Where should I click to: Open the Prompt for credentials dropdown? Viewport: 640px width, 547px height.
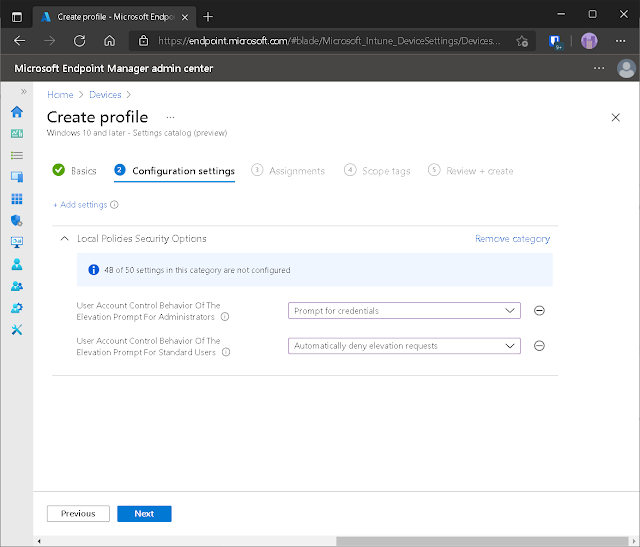tap(404, 311)
